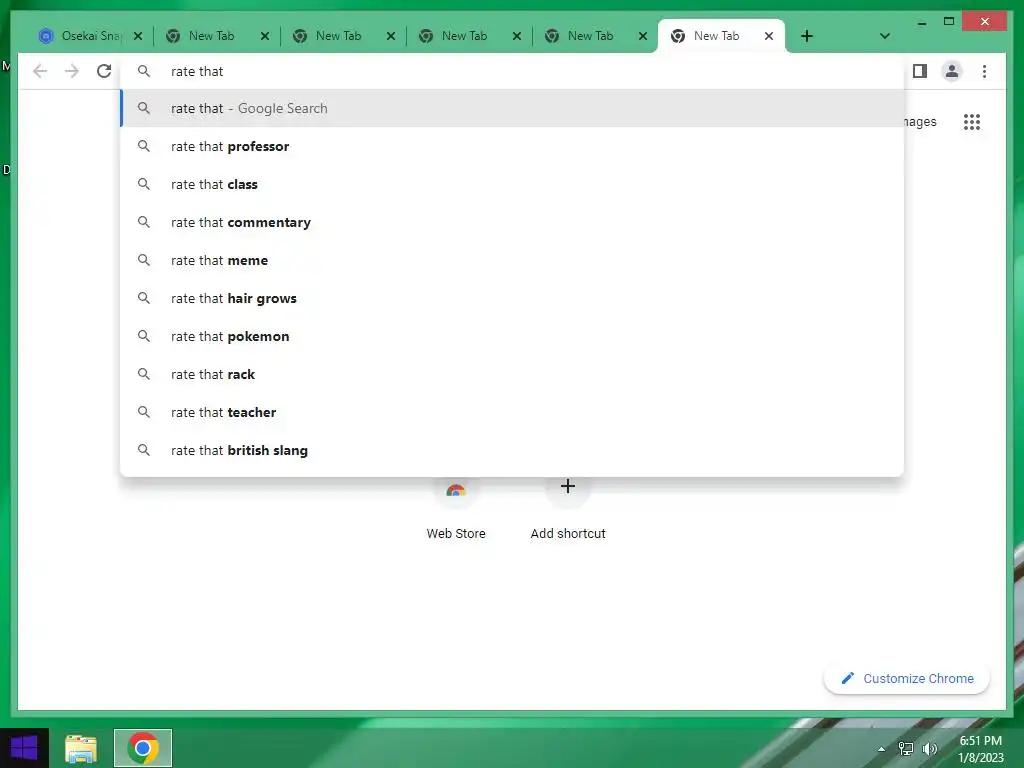The width and height of the screenshot is (1024, 768).
Task: Close the Osekai Snapshots tab
Action: [x=138, y=36]
